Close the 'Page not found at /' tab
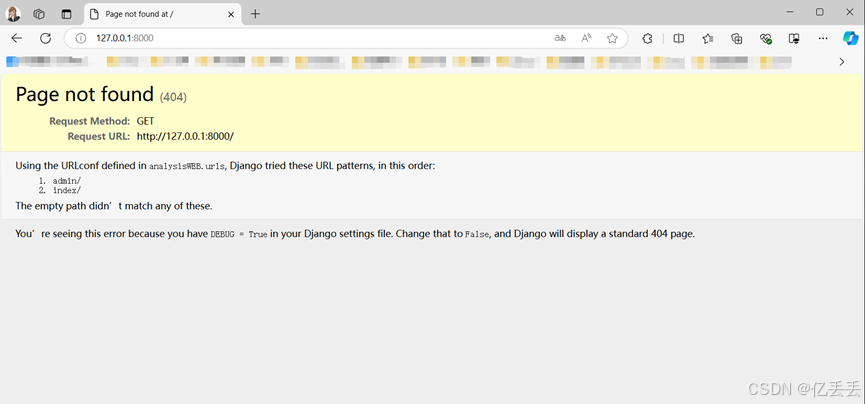The width and height of the screenshot is (865, 404). click(x=232, y=14)
